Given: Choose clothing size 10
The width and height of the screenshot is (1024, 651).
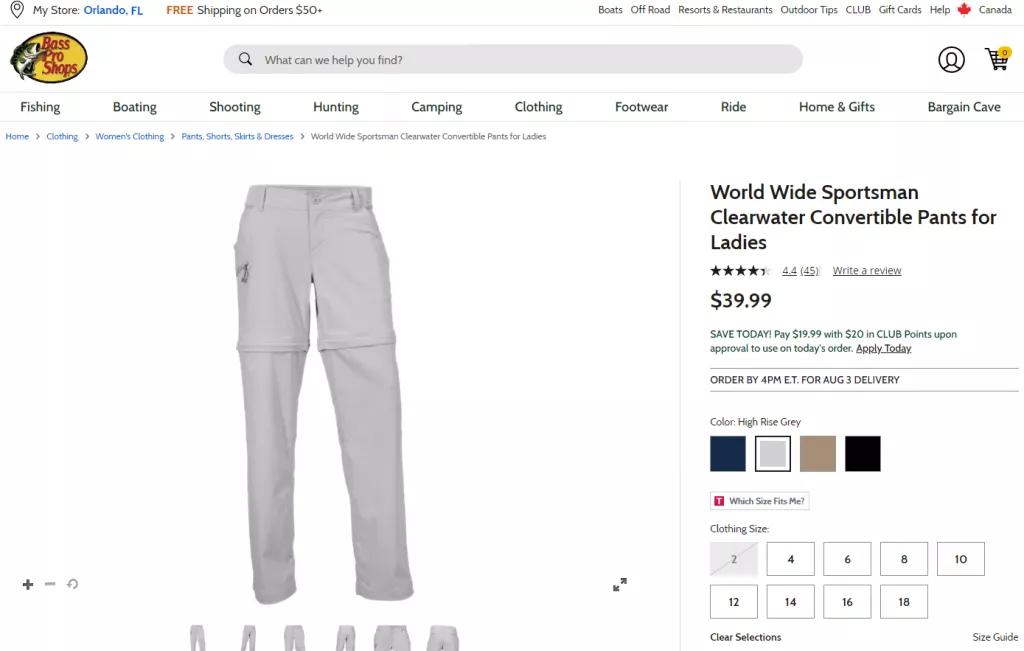Looking at the screenshot, I should (x=960, y=559).
